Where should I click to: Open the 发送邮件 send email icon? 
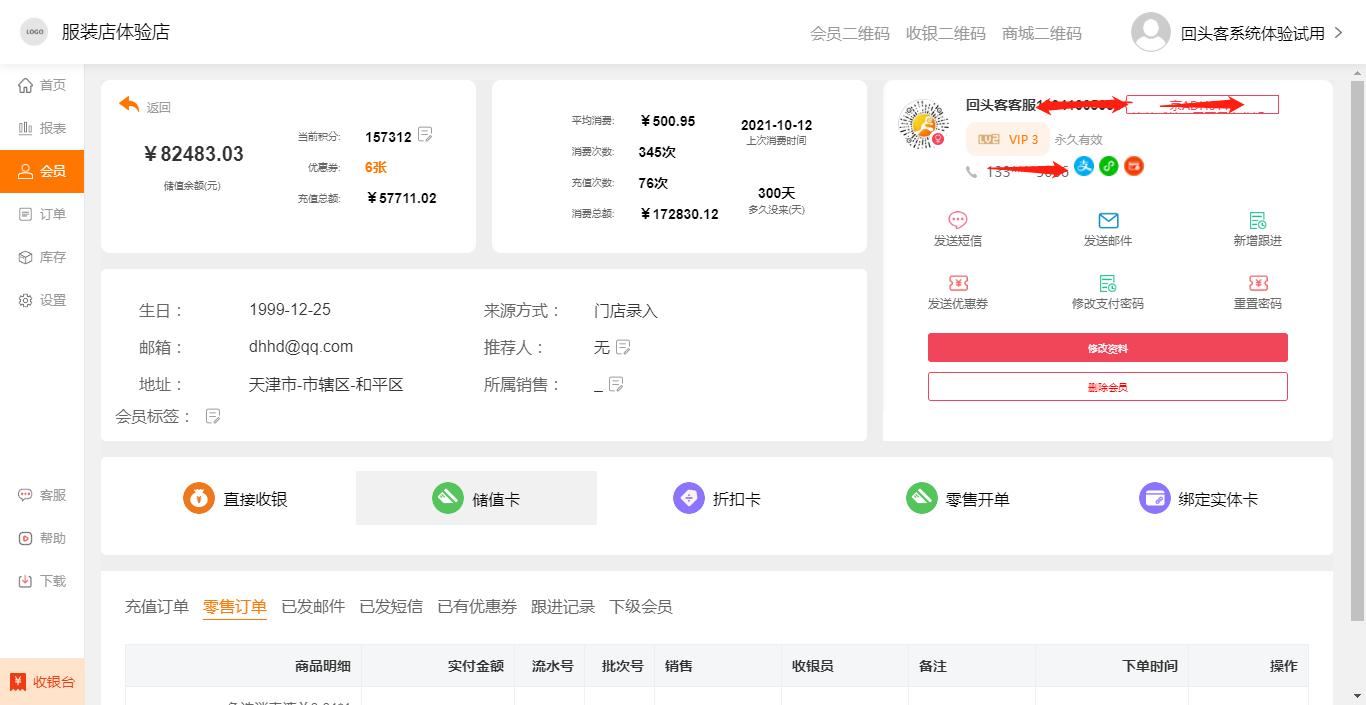point(1107,227)
